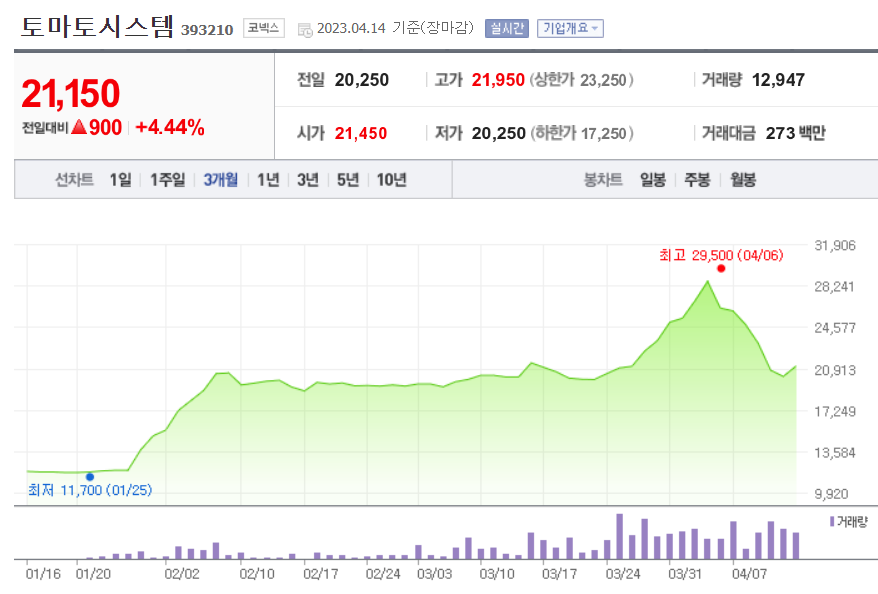The width and height of the screenshot is (878, 594).
Task: Select the 3개월 line chart tab
Action: 221,180
